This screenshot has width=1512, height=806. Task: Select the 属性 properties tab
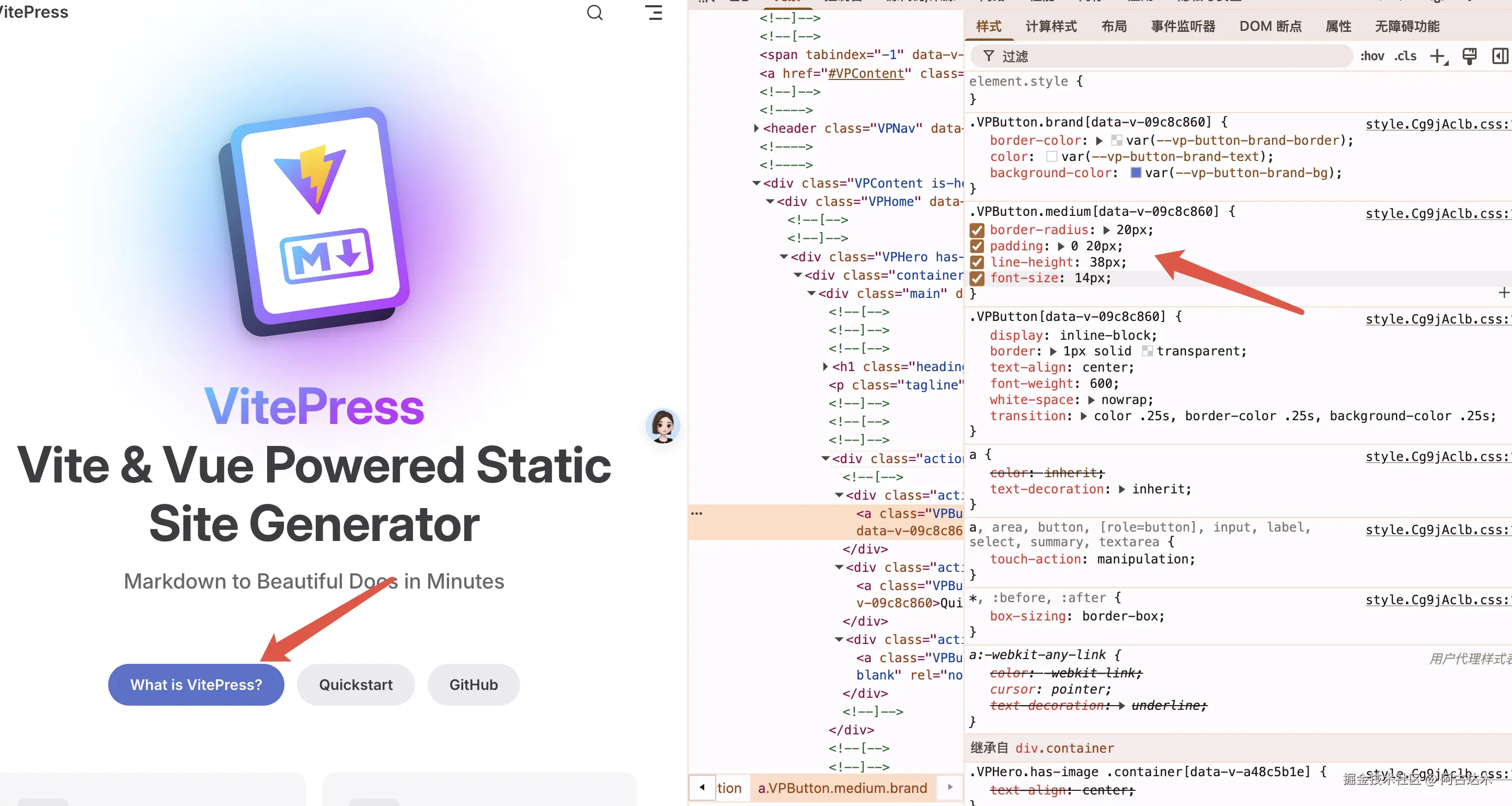click(1338, 26)
